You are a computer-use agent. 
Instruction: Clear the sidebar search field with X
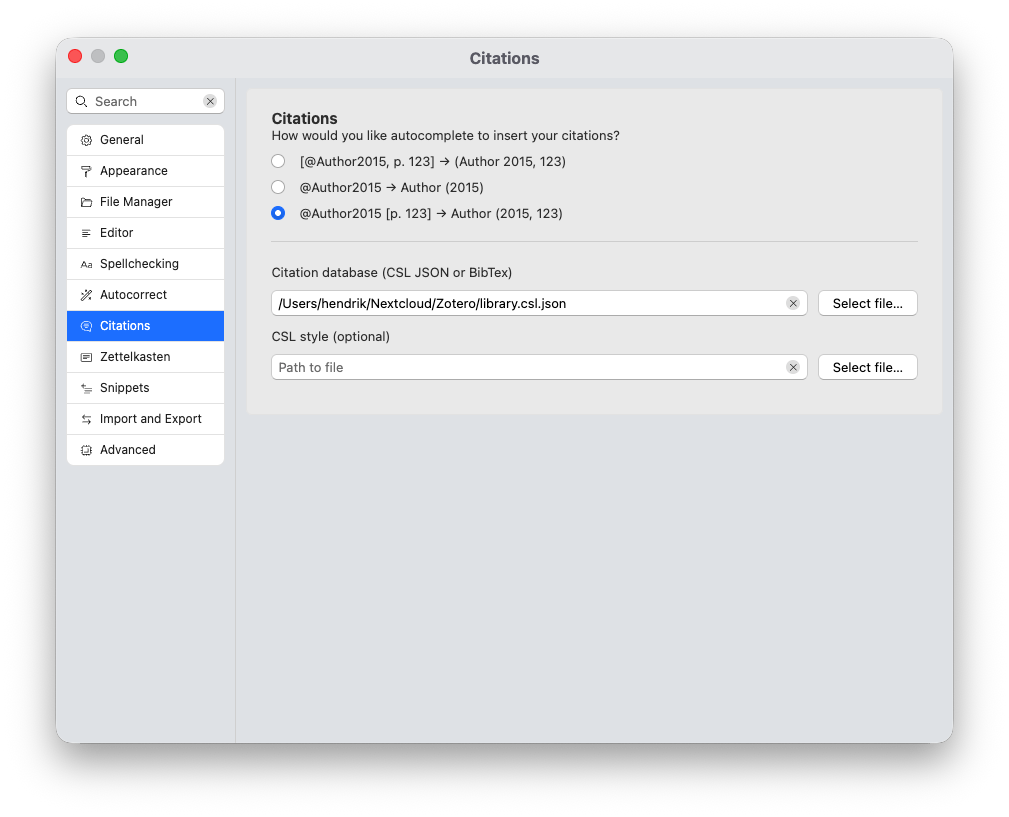tap(210, 101)
